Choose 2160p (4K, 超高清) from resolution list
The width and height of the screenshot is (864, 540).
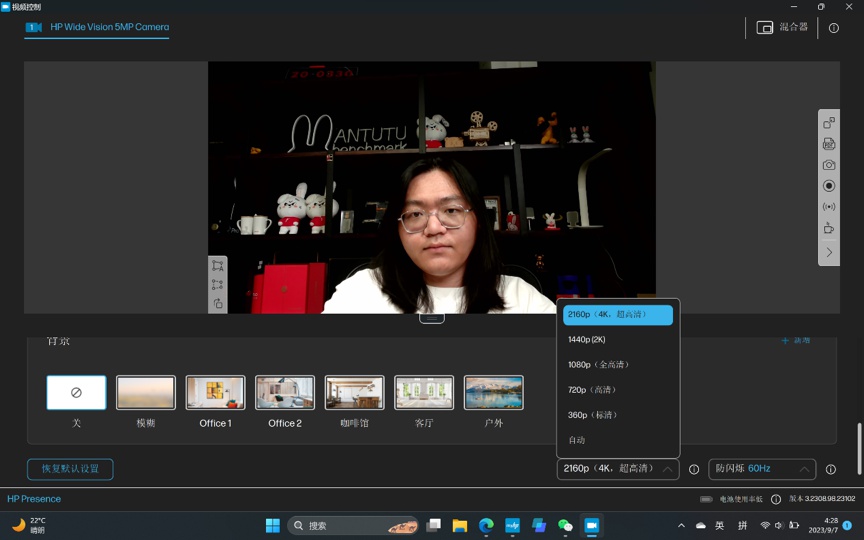point(618,315)
